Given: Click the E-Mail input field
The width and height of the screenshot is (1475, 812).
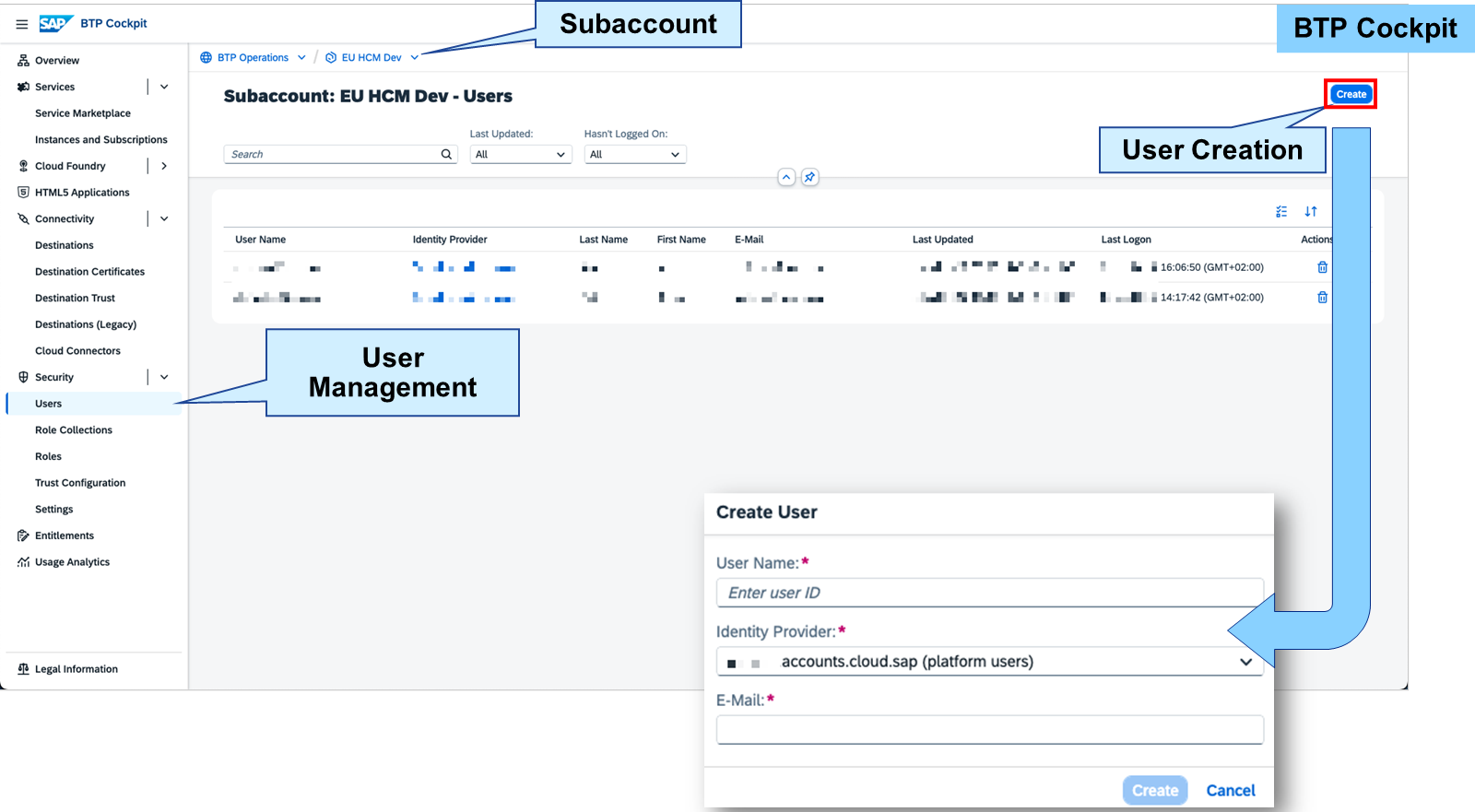Looking at the screenshot, I should pos(989,730).
